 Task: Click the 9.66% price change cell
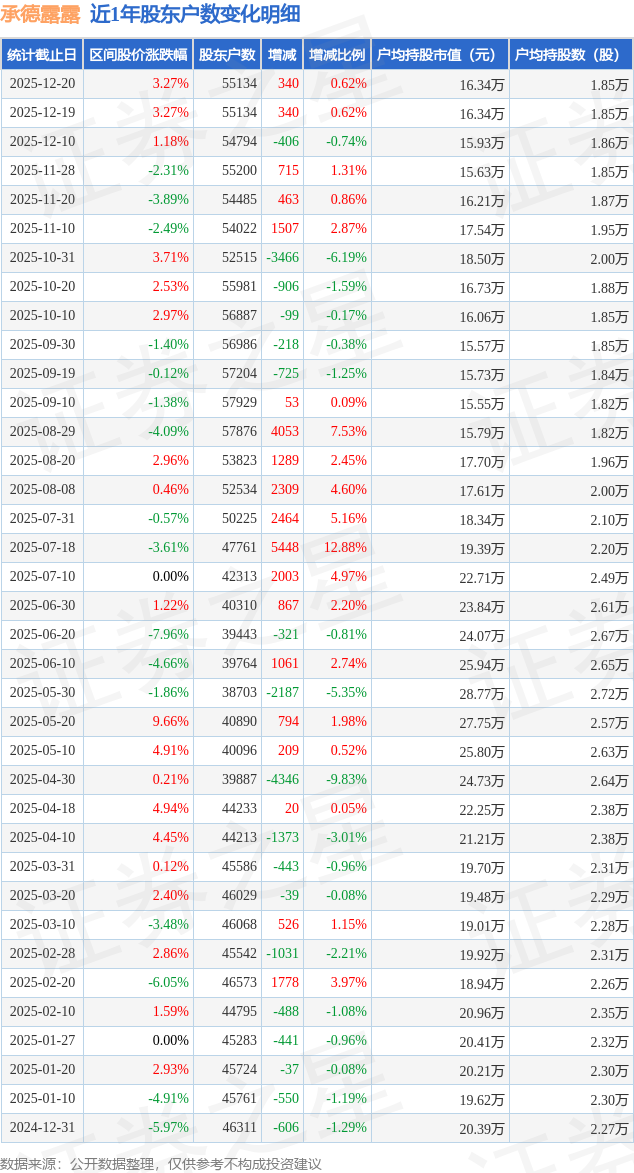pos(170,722)
